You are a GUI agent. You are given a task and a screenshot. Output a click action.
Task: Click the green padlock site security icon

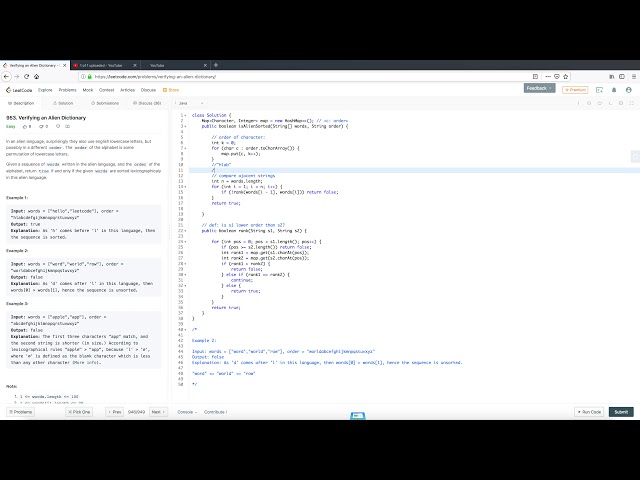coord(90,77)
